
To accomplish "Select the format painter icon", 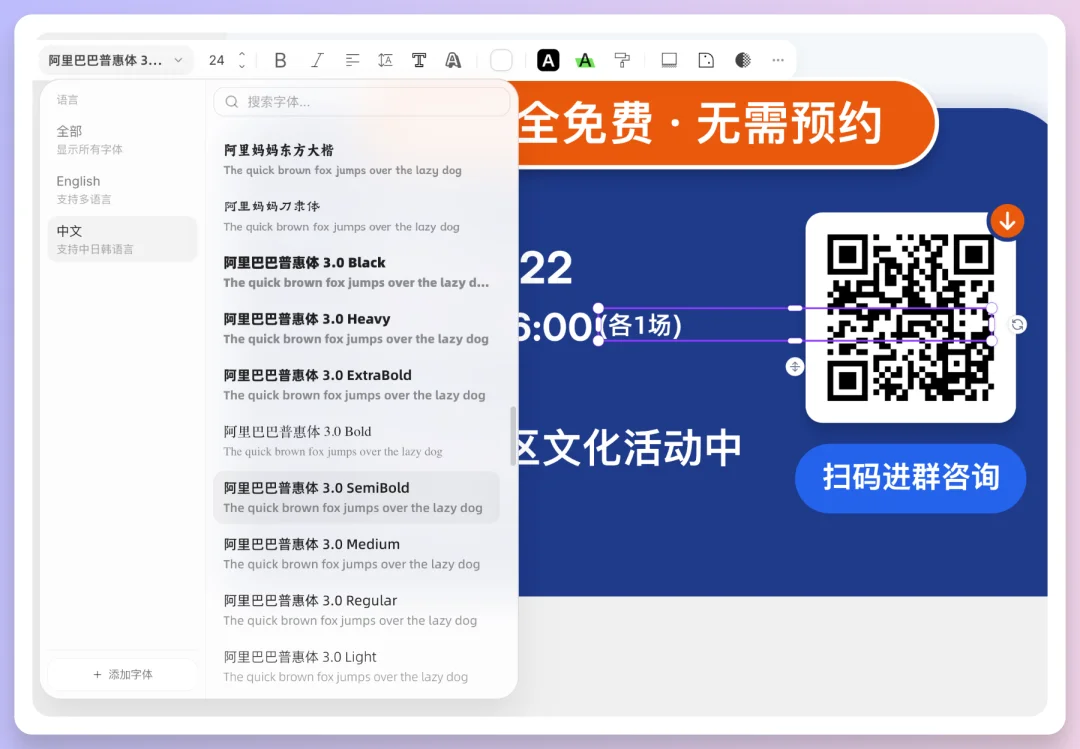I will click(x=622, y=60).
